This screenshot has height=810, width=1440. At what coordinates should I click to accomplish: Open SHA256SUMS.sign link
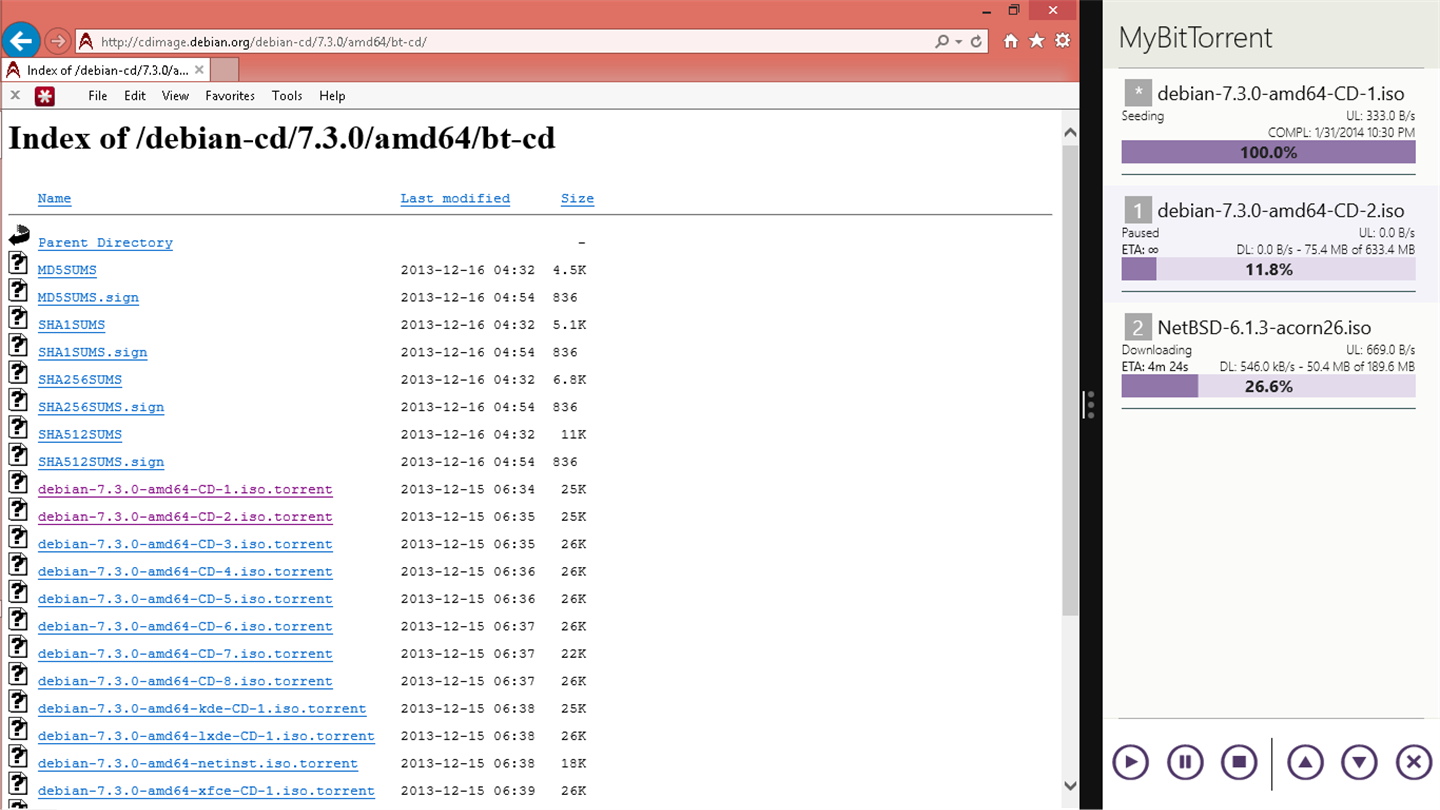click(x=101, y=408)
